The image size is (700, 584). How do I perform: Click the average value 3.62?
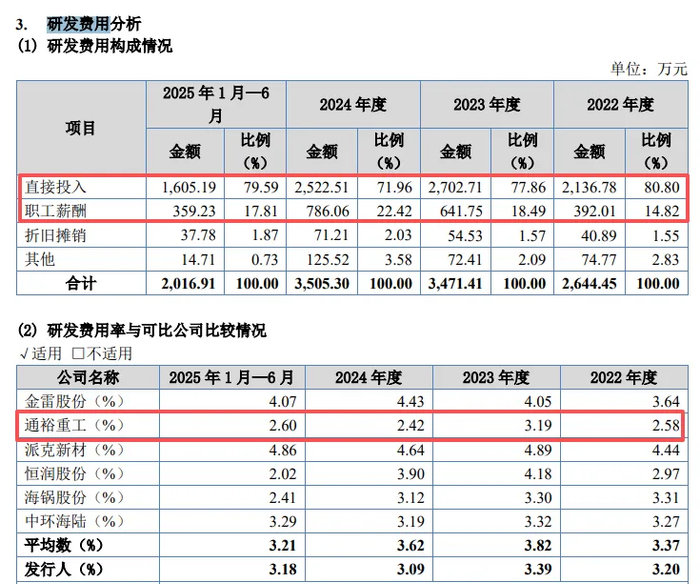tap(411, 546)
